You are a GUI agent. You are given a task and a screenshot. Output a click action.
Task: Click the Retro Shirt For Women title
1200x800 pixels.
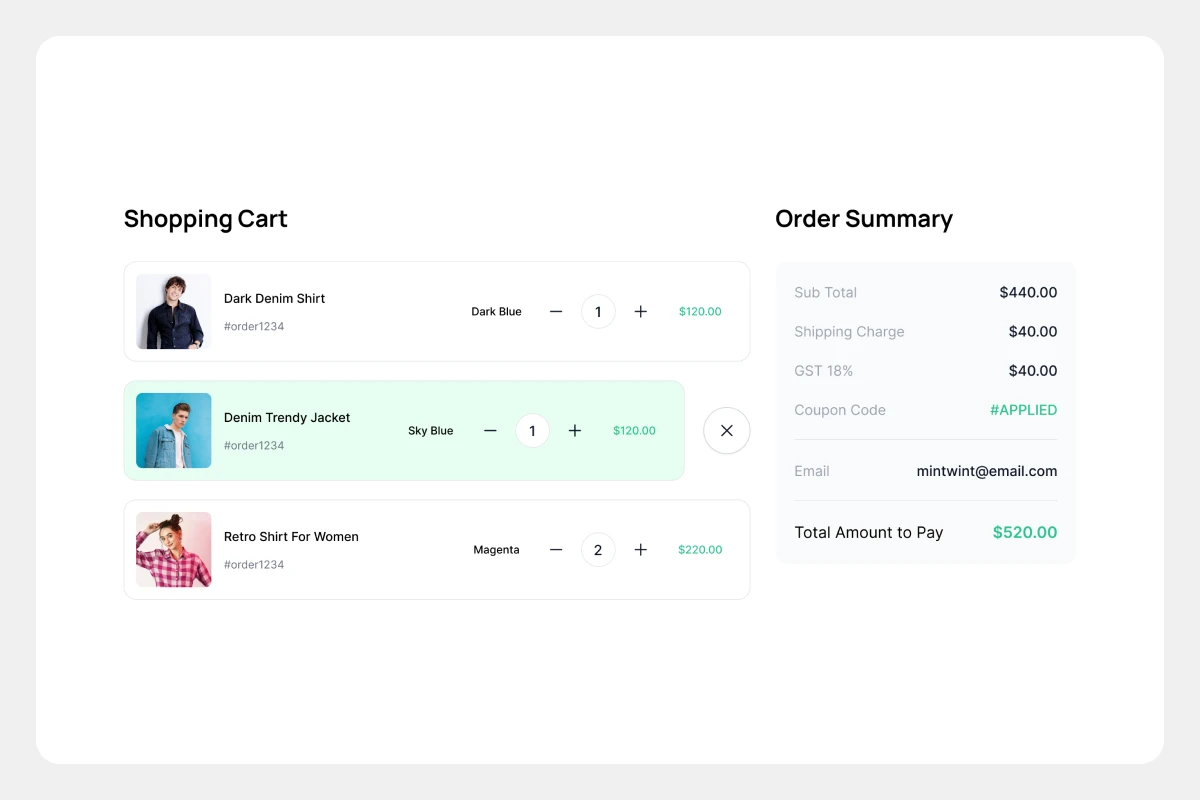pyautogui.click(x=291, y=537)
